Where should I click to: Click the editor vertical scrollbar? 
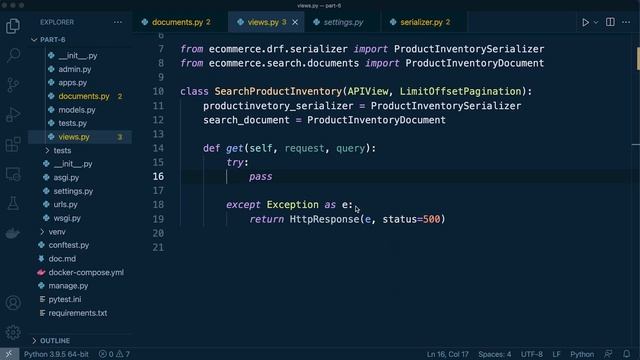[x=636, y=190]
